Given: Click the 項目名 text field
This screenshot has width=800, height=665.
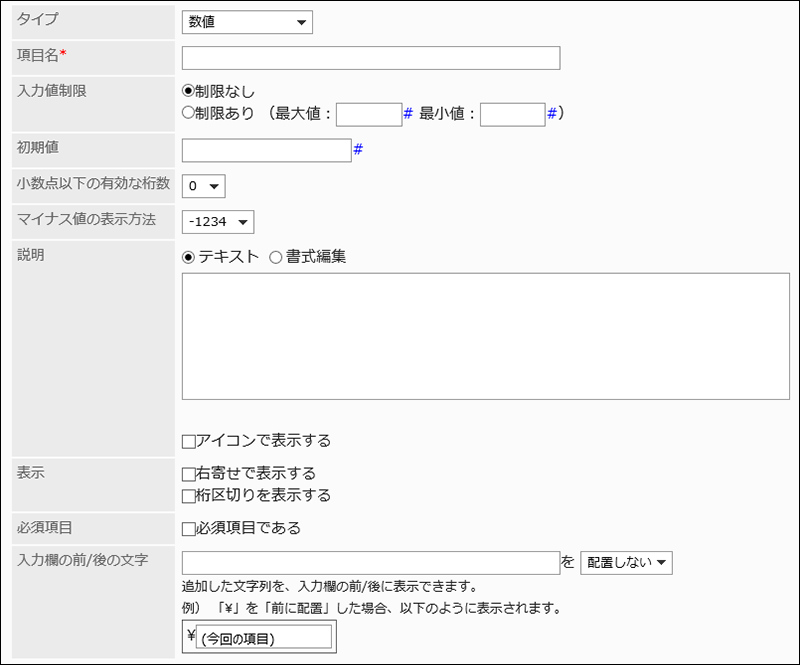Looking at the screenshot, I should (370, 58).
